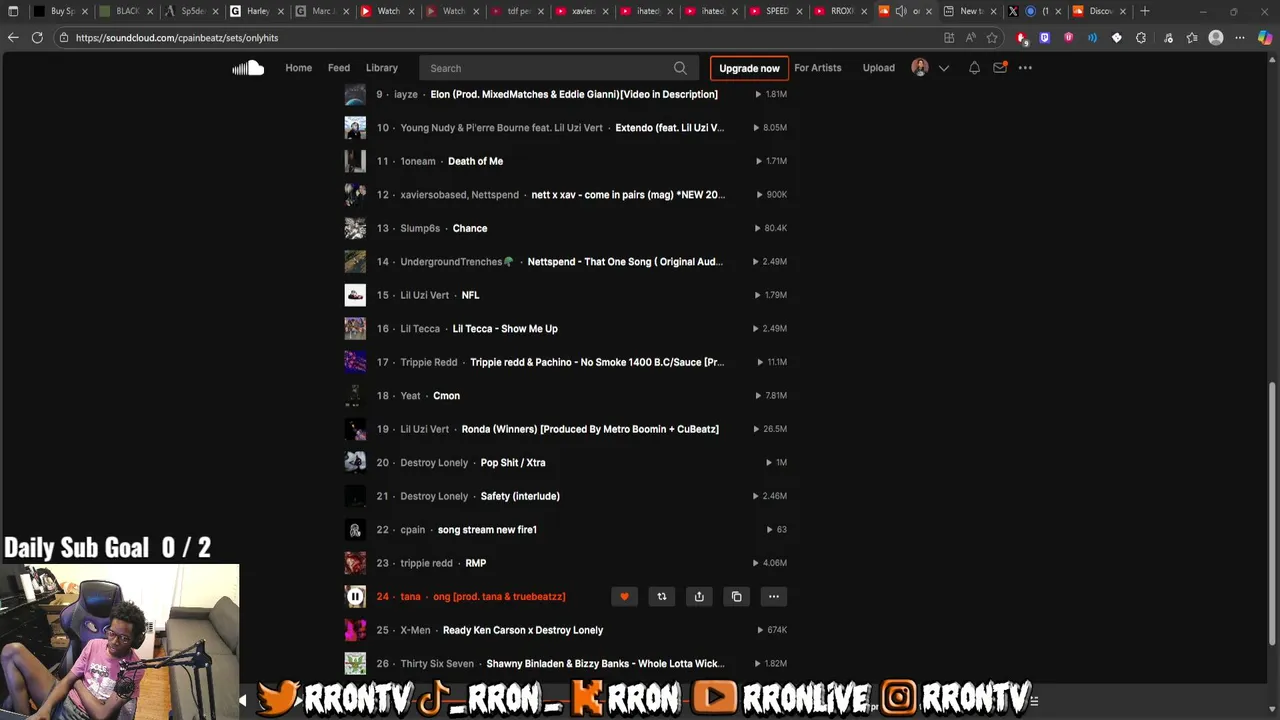1280x720 pixels.
Task: Open track 20 Pop Shit / Xtra
Action: click(x=513, y=463)
